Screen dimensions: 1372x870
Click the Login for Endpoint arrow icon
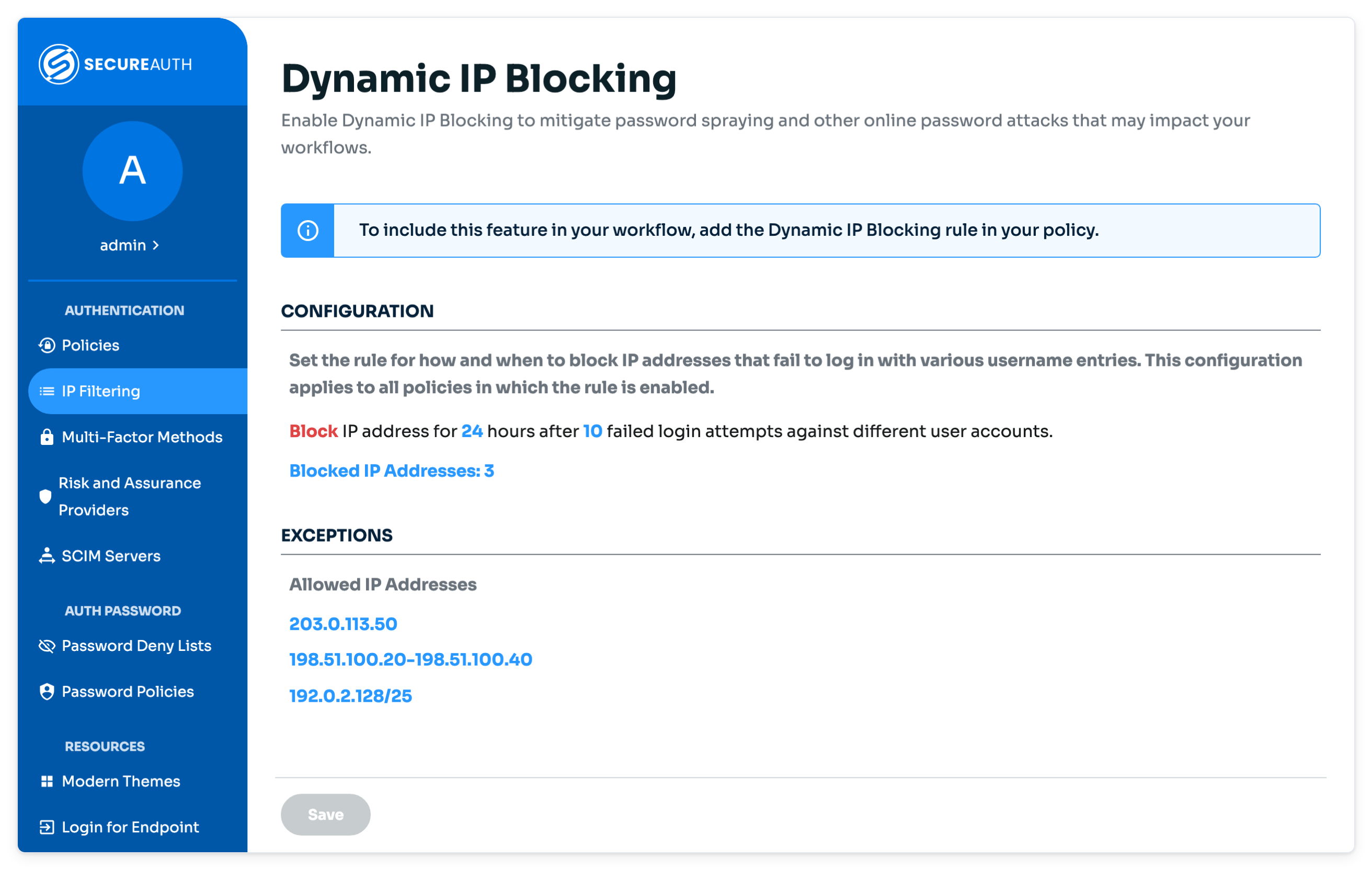tap(47, 827)
